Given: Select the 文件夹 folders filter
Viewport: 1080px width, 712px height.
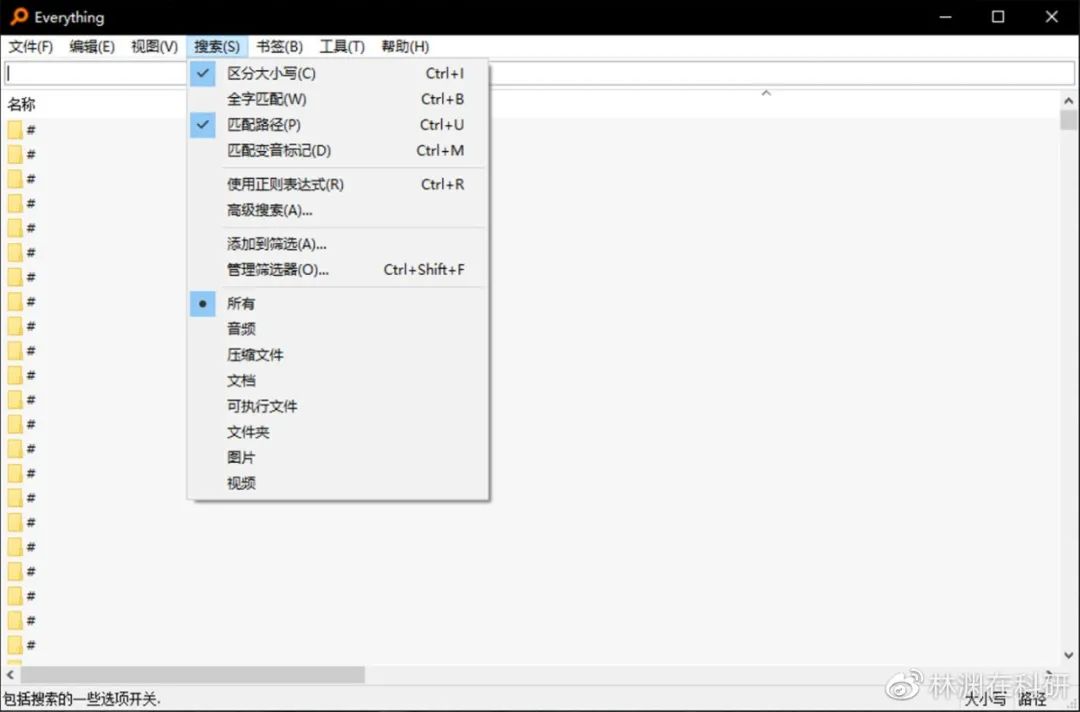Looking at the screenshot, I should 338,432.
